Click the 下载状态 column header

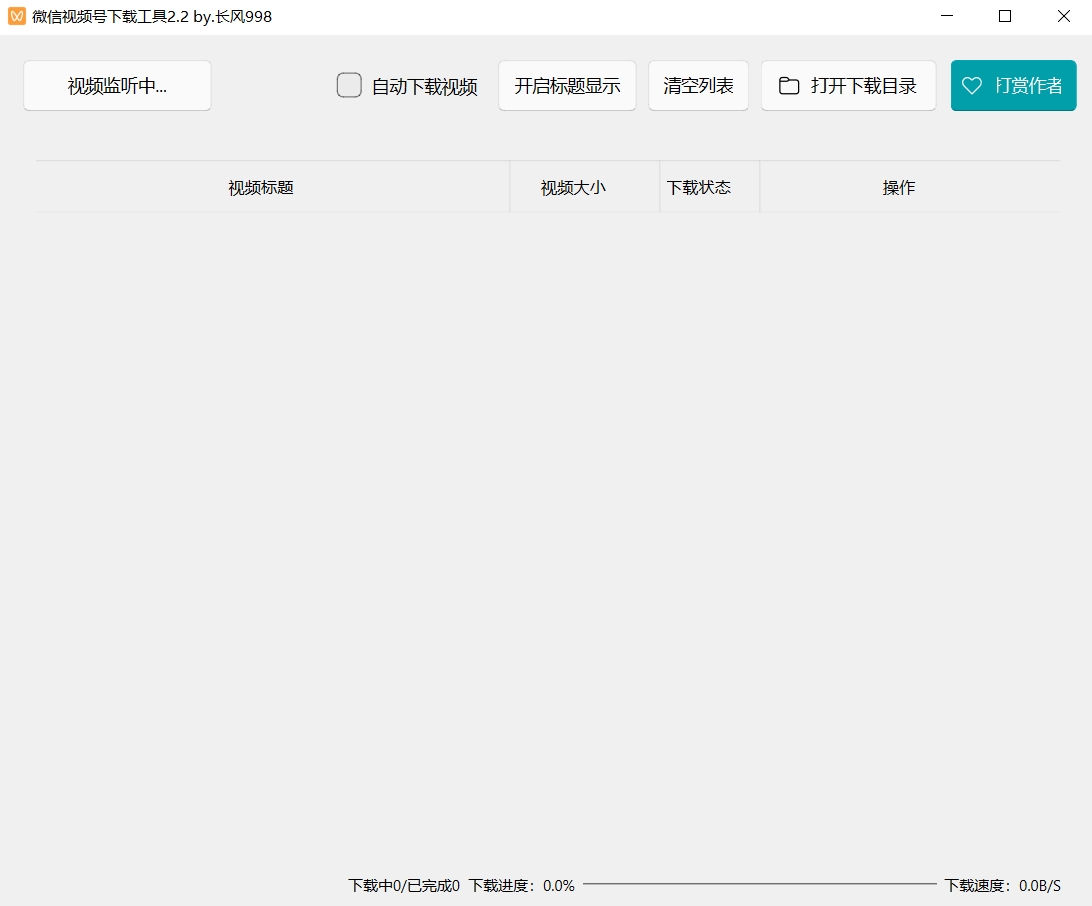699,188
